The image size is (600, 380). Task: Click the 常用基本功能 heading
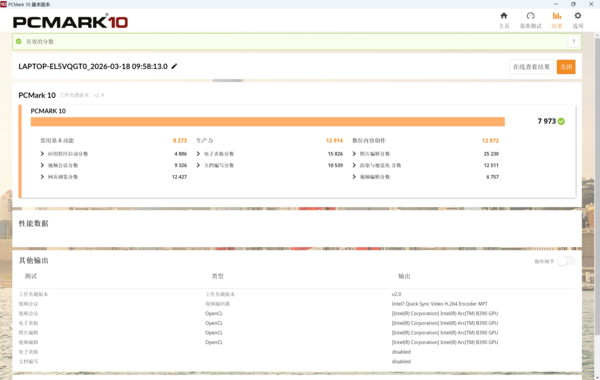coord(57,140)
